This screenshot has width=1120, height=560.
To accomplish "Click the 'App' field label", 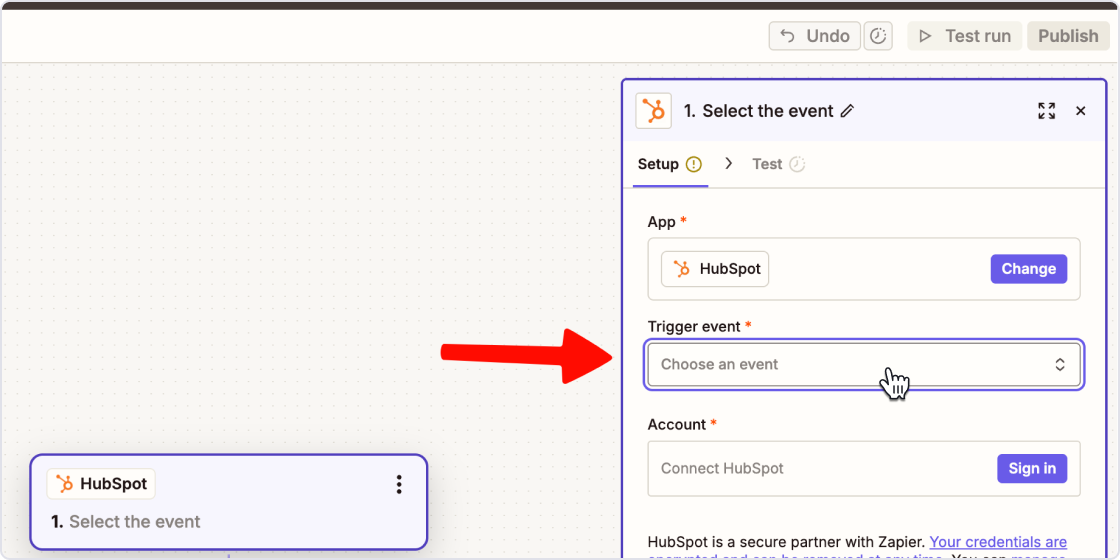I will (x=661, y=222).
